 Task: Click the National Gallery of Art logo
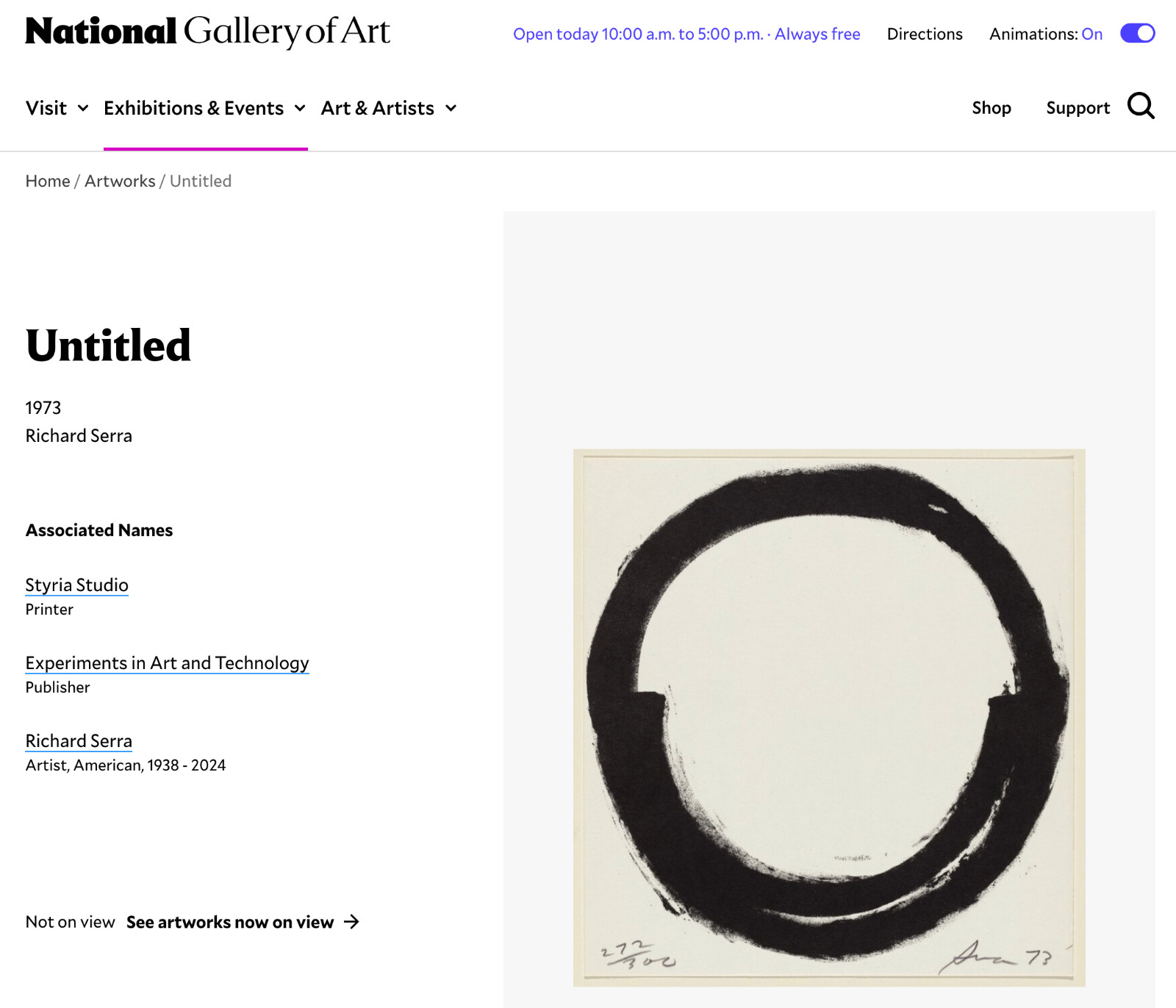(208, 32)
